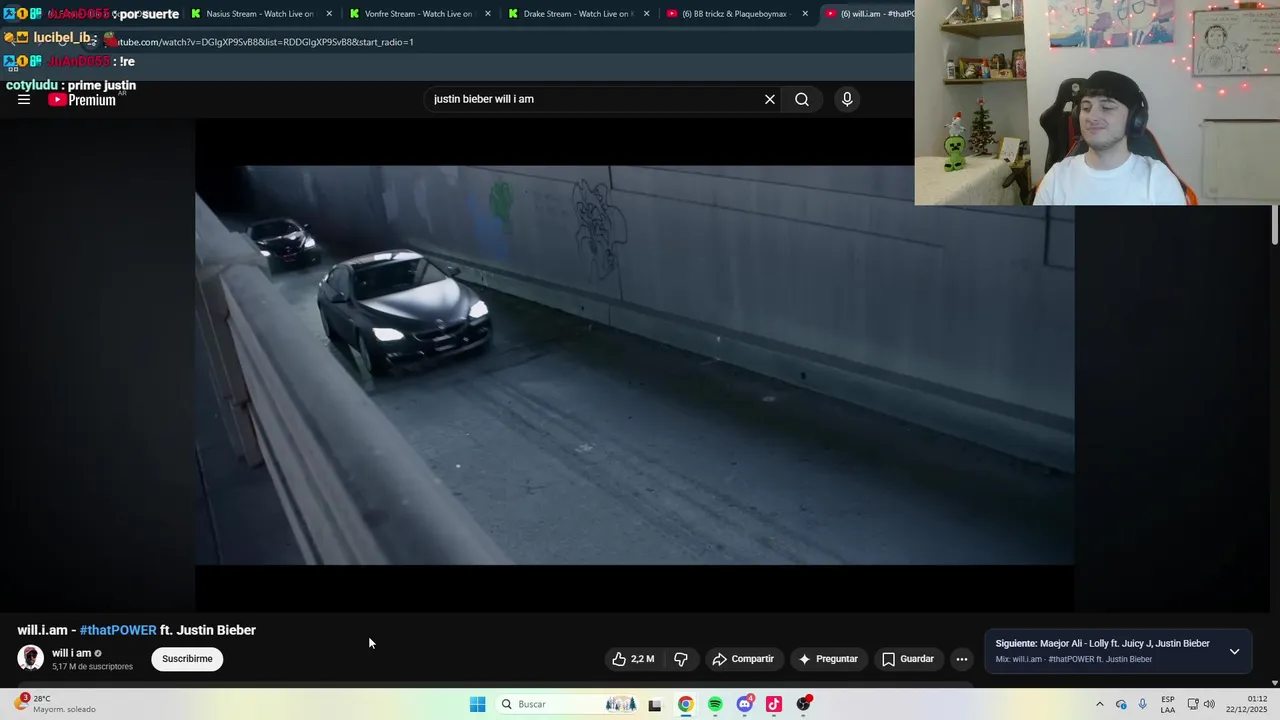1280x720 pixels.
Task: Close the Nasius Stream tab
Action: pyautogui.click(x=329, y=14)
